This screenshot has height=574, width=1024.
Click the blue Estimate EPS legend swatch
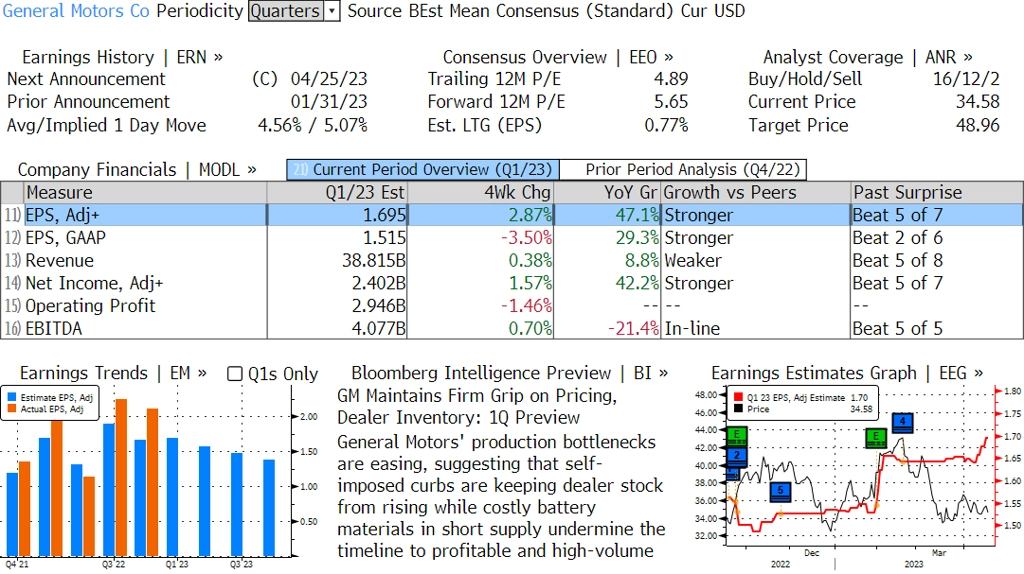coord(12,397)
